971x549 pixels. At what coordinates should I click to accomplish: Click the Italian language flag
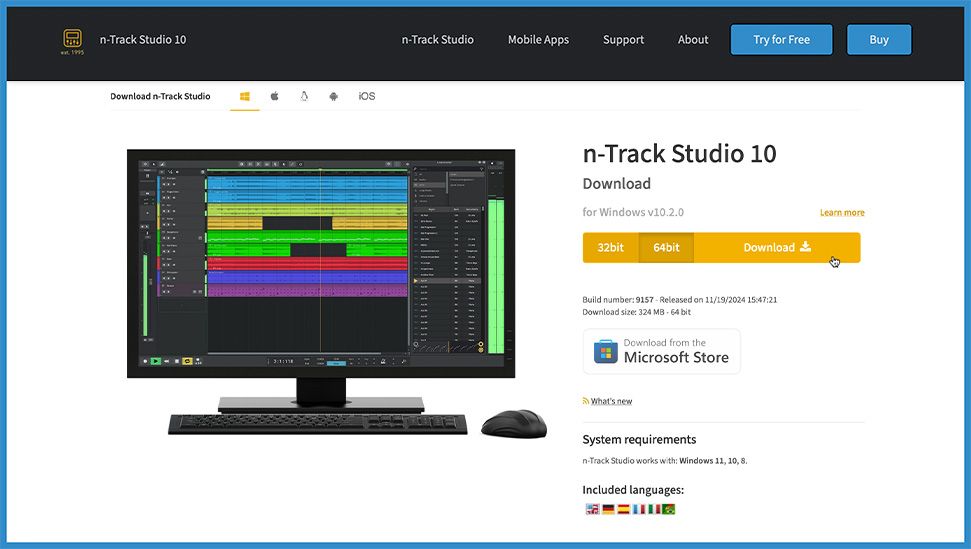[x=654, y=509]
